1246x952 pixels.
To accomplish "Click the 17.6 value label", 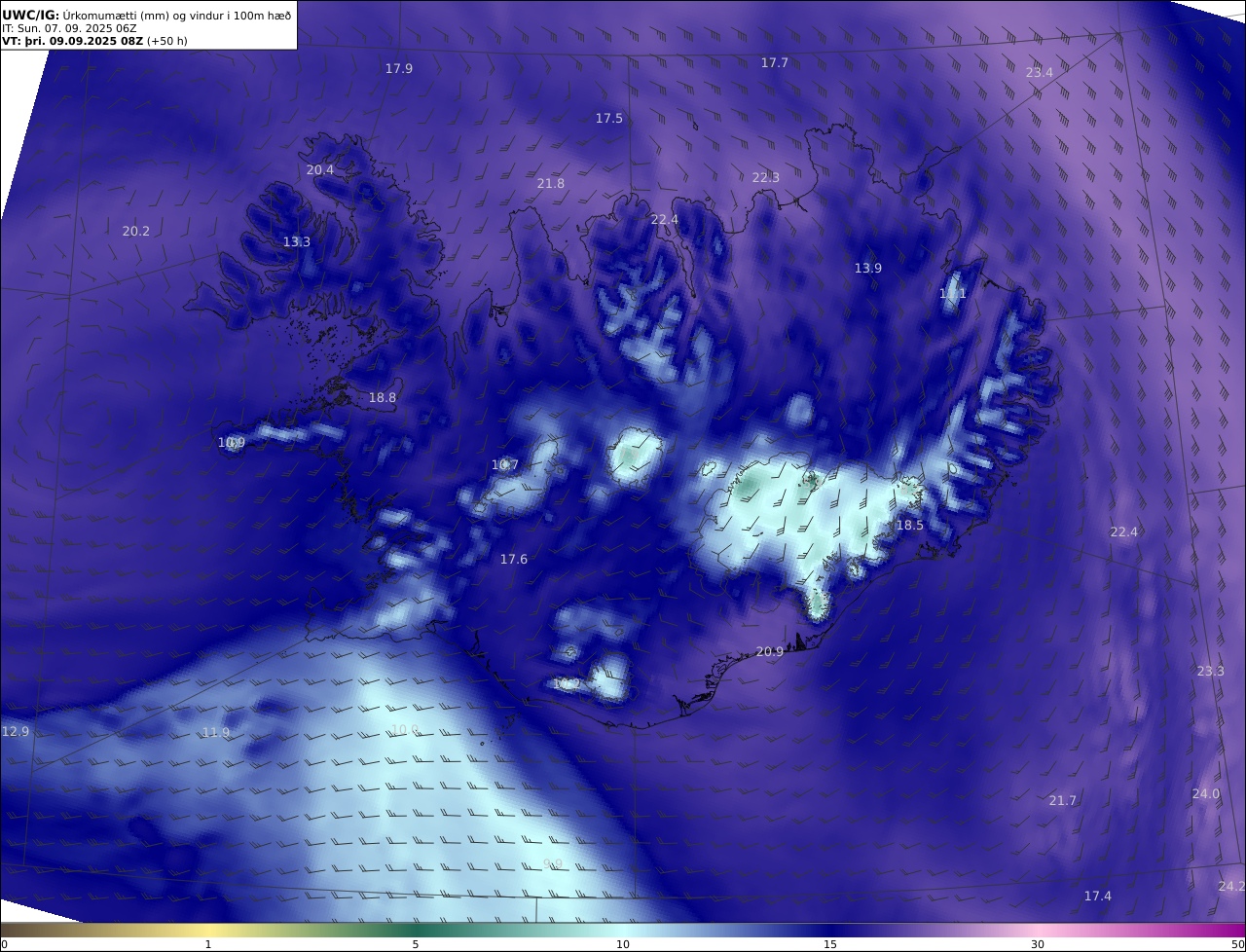I will (x=513, y=559).
